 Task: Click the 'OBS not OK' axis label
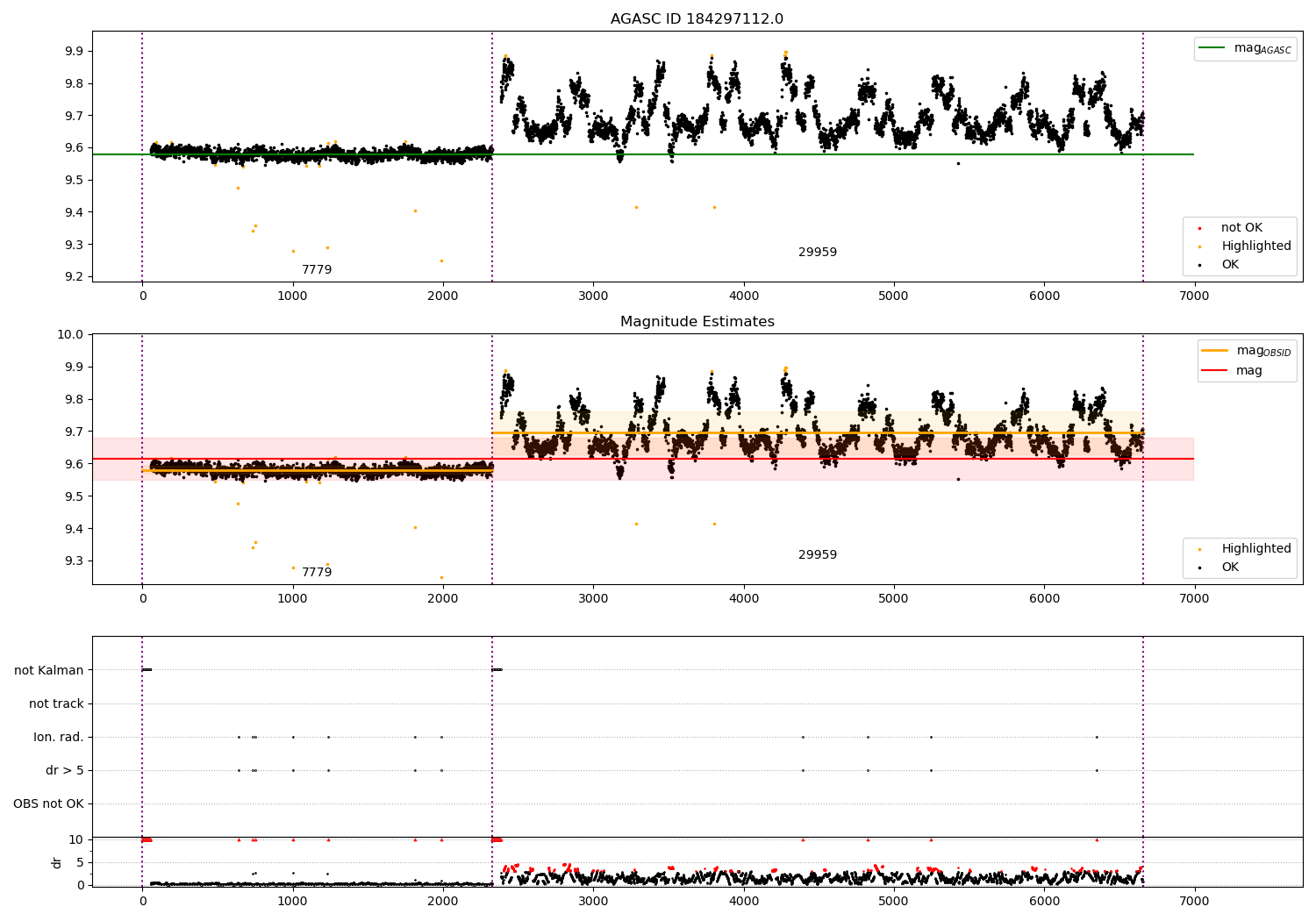48,803
